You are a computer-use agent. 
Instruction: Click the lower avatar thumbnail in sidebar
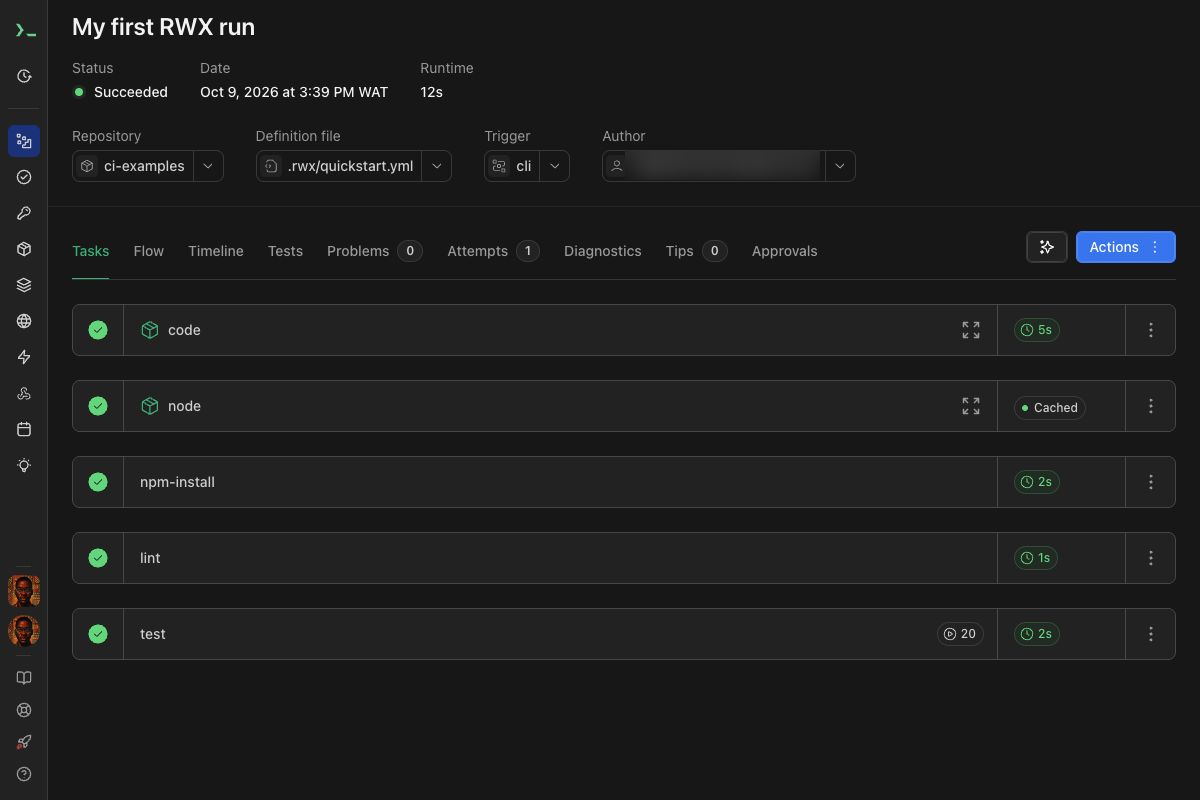pos(24,631)
